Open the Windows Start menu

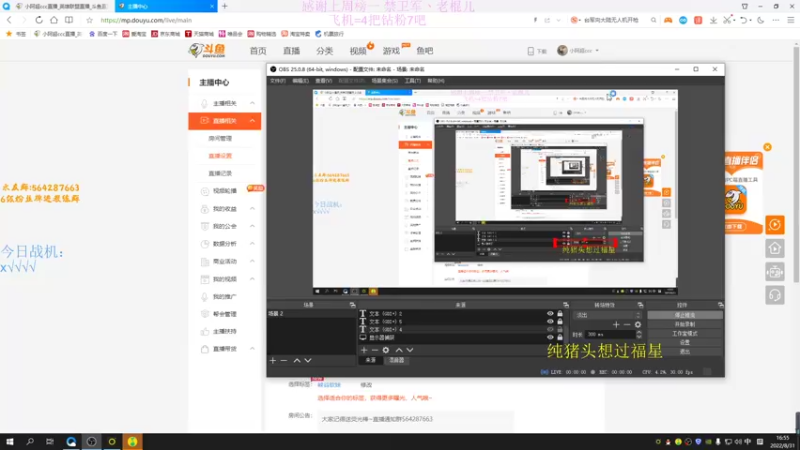[10, 442]
